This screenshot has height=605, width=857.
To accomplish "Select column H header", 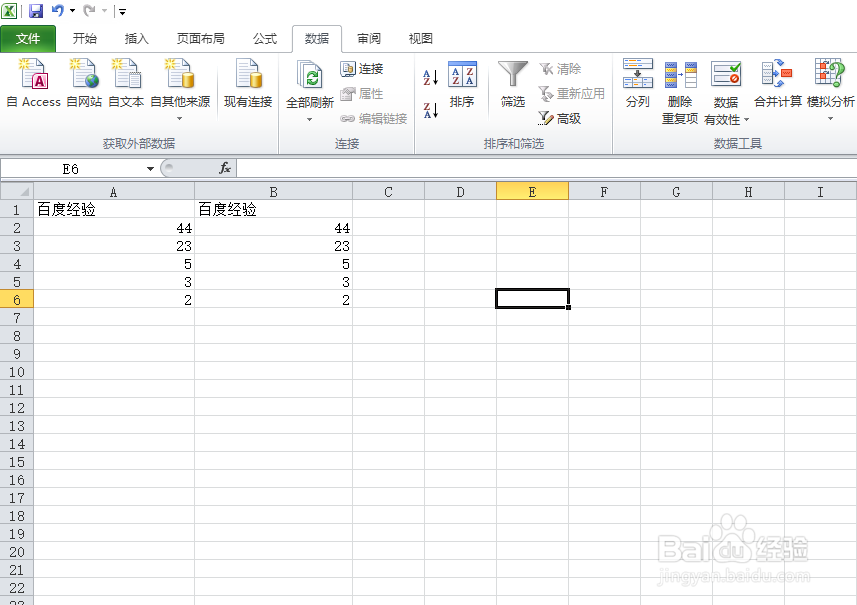I will coord(748,192).
